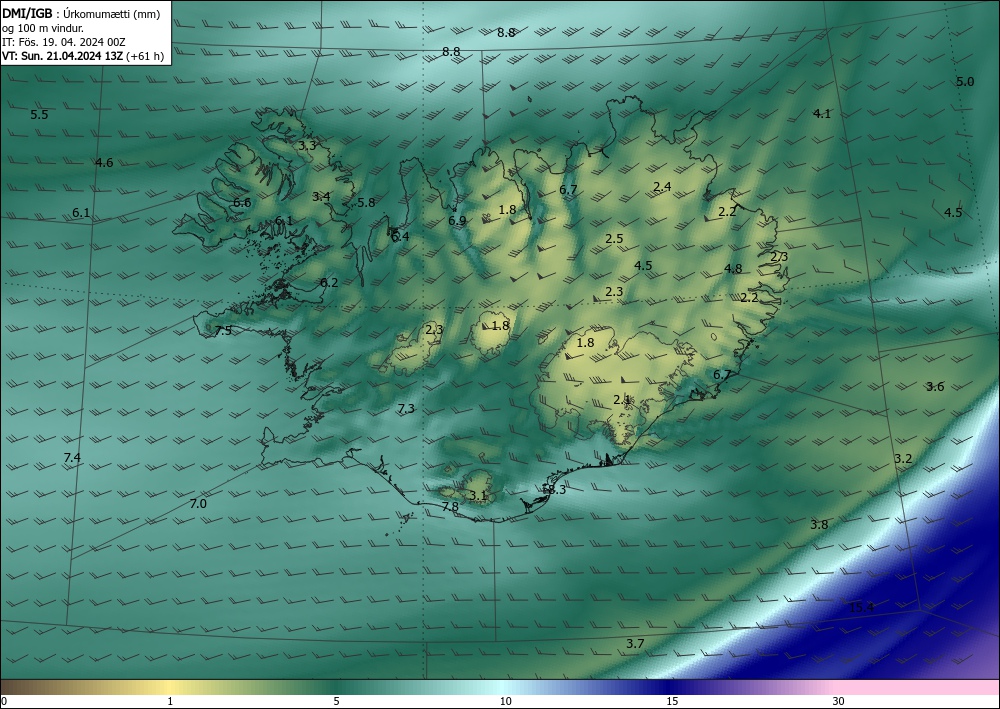This screenshot has height=709, width=1000.
Task: Select the 3.1 value on the southern glacier
Action: click(x=478, y=495)
